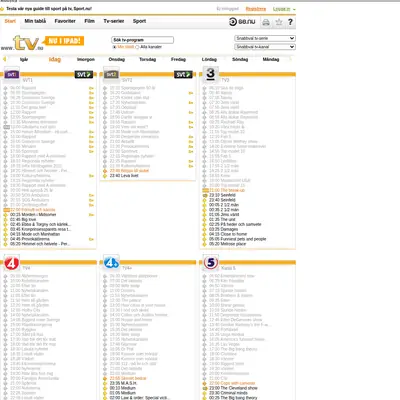Open help via the question mark icon

point(290,22)
